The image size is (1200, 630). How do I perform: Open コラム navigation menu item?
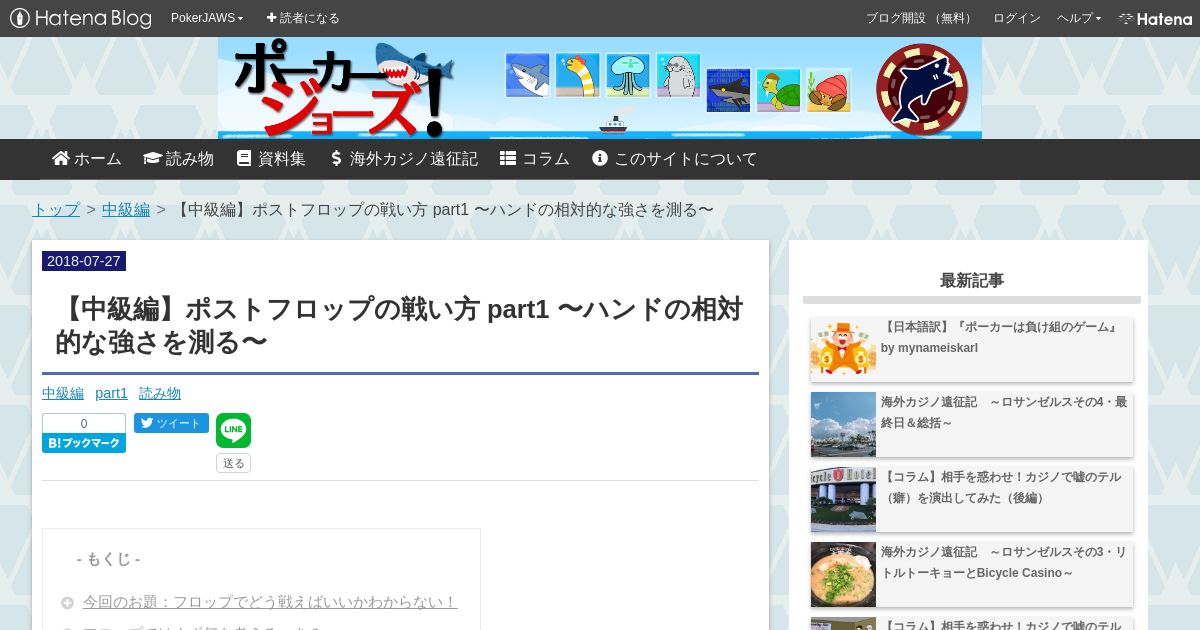(534, 159)
